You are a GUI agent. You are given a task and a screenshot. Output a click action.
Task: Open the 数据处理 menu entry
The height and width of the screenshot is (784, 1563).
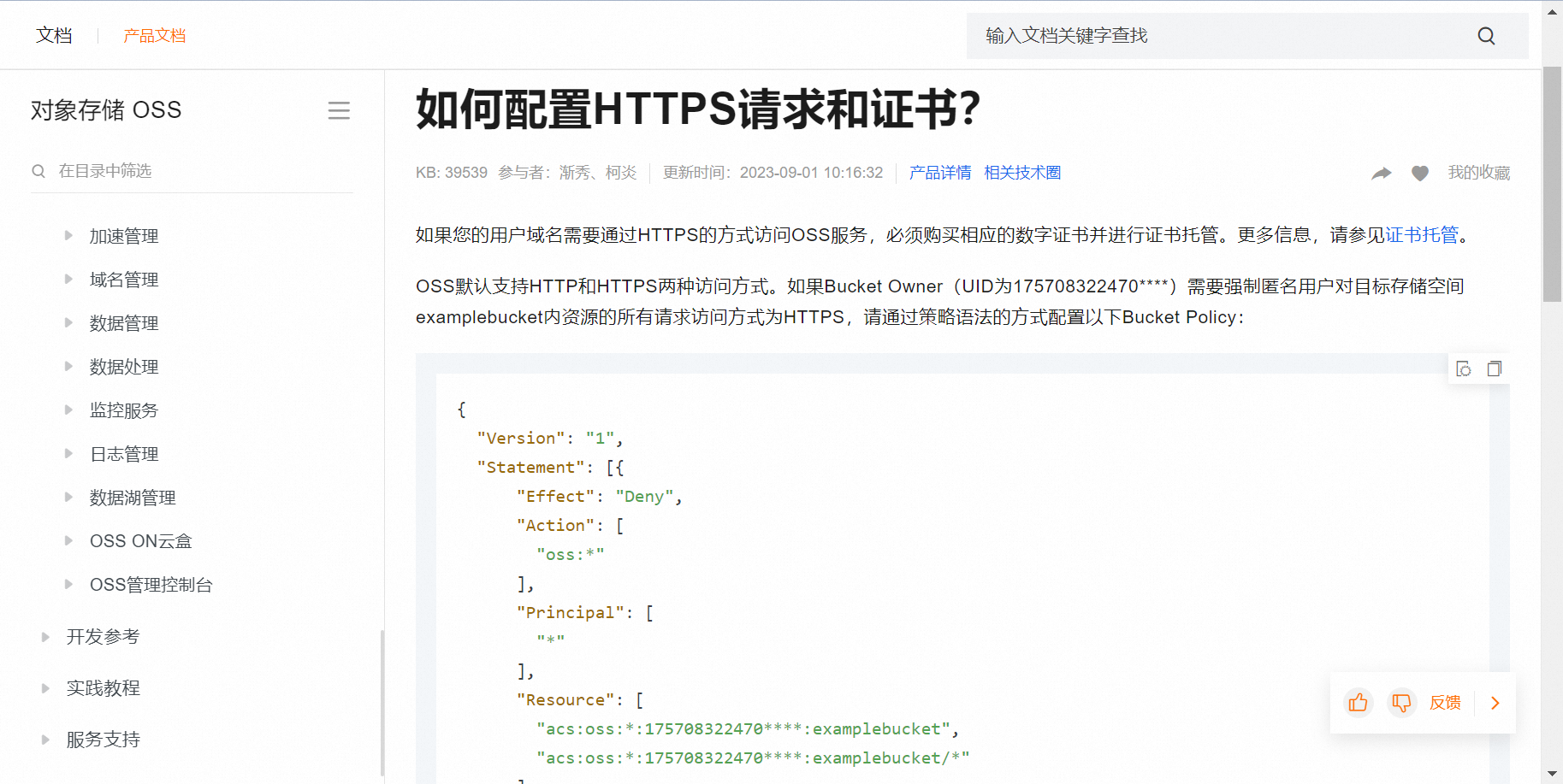[124, 367]
